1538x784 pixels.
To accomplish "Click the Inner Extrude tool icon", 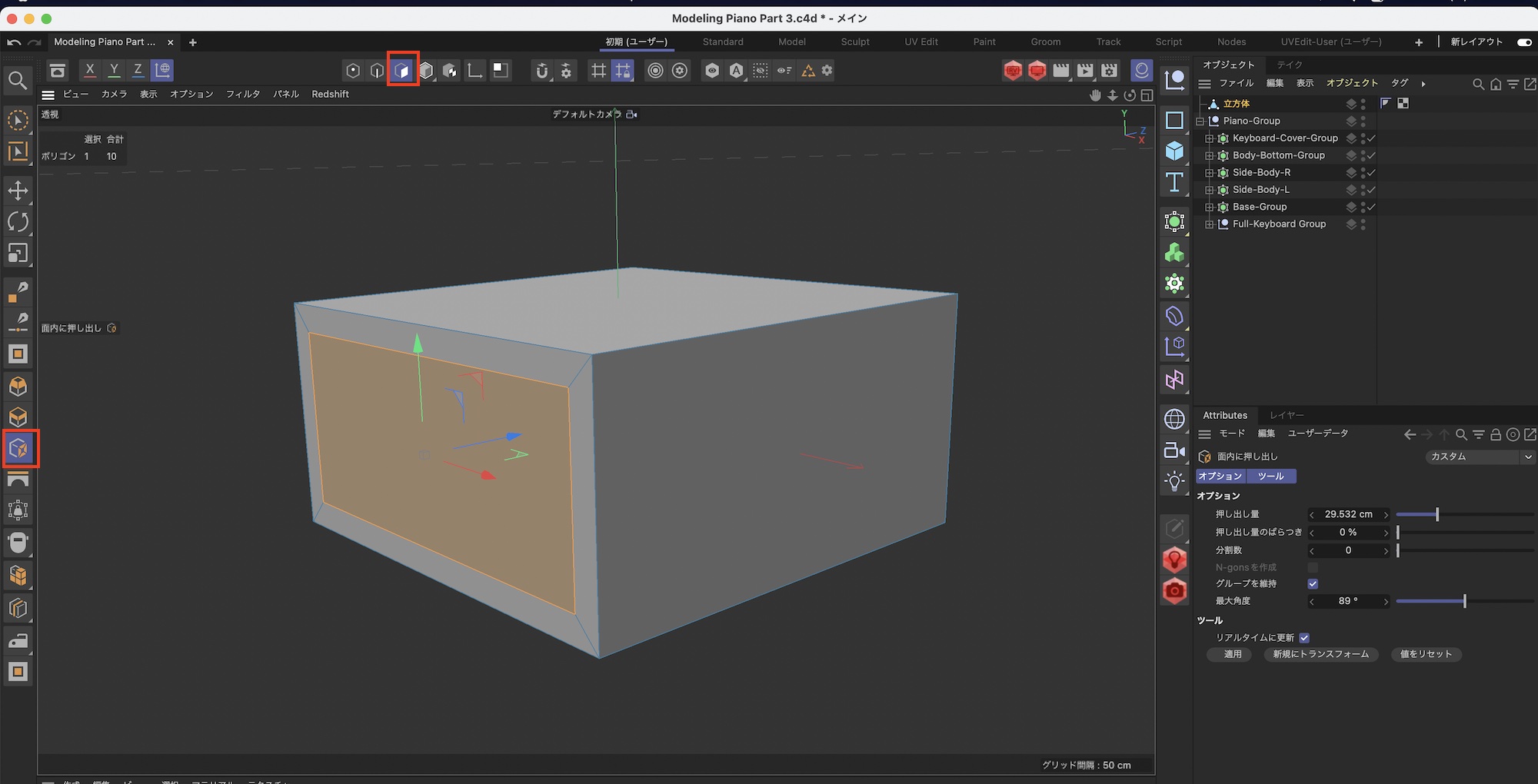I will 18,449.
